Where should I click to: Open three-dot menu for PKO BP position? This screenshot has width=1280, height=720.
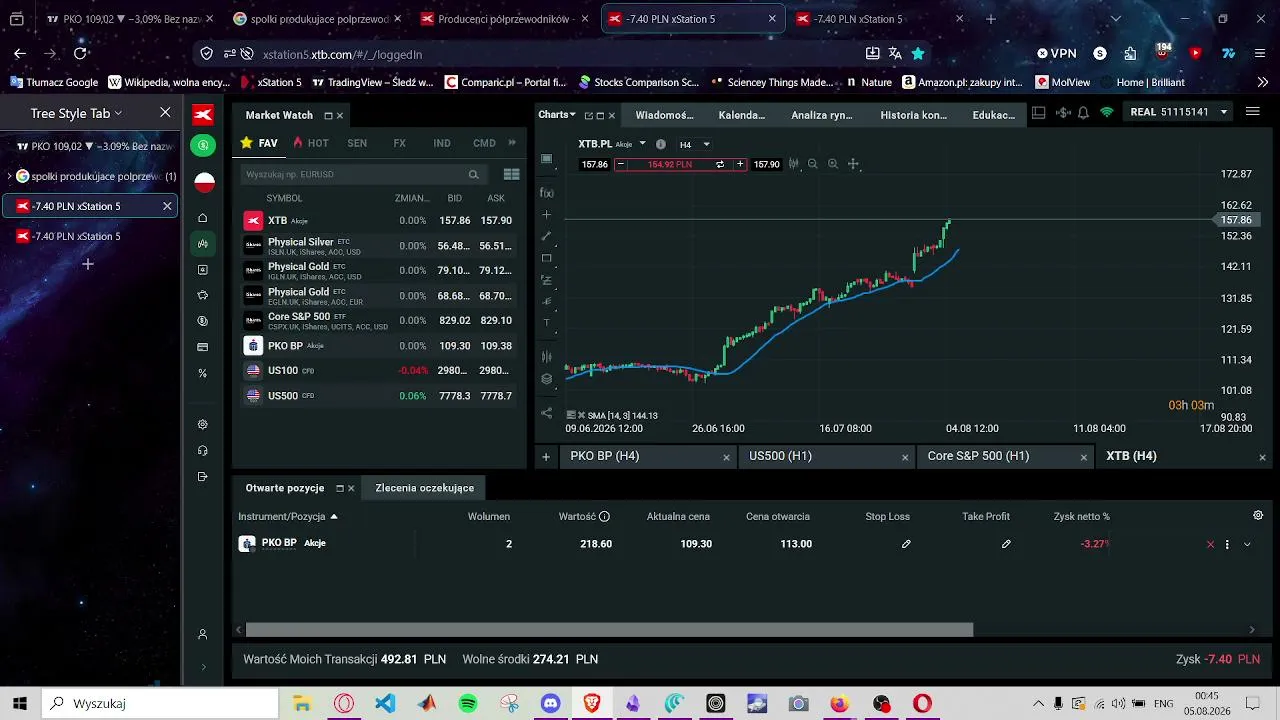[x=1227, y=544]
